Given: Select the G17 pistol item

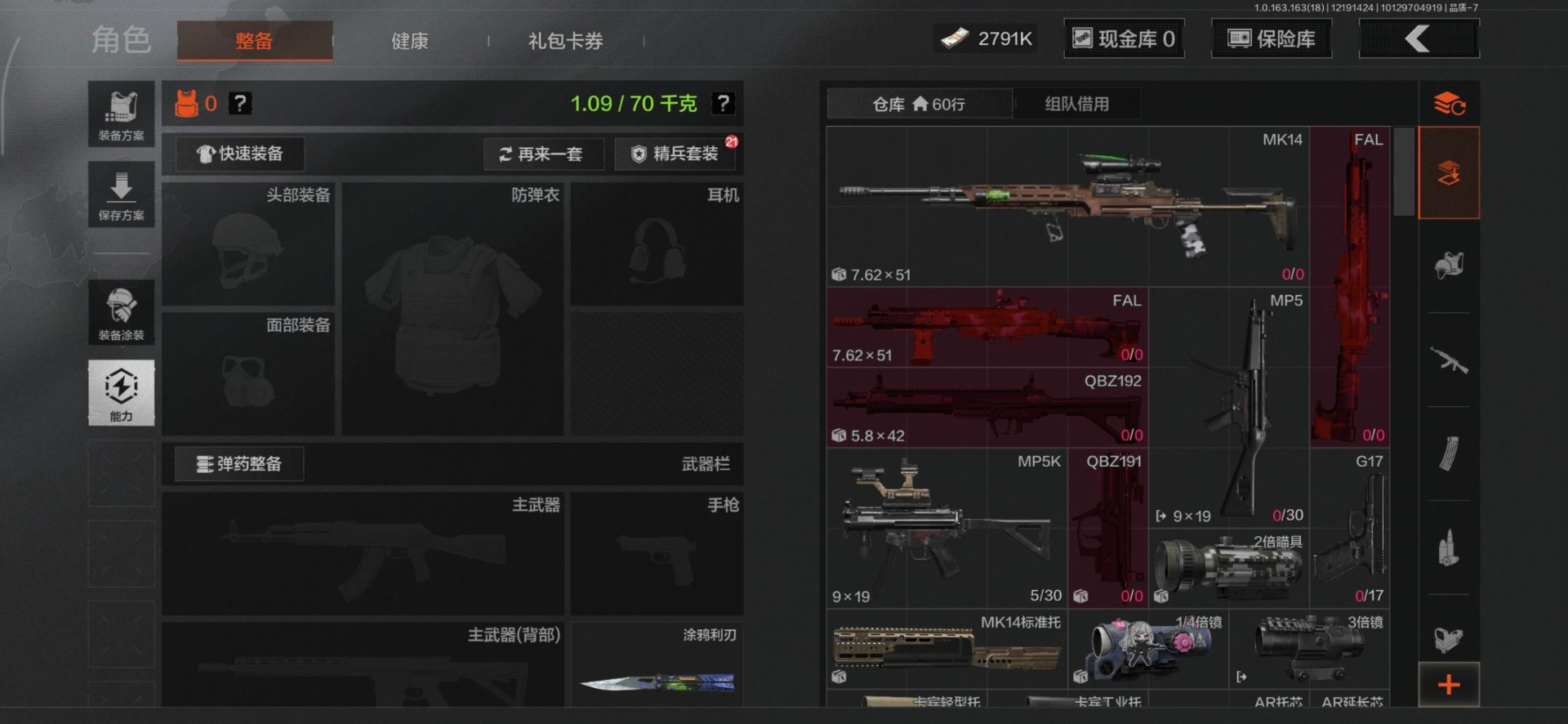Looking at the screenshot, I should pyautogui.click(x=1350, y=527).
